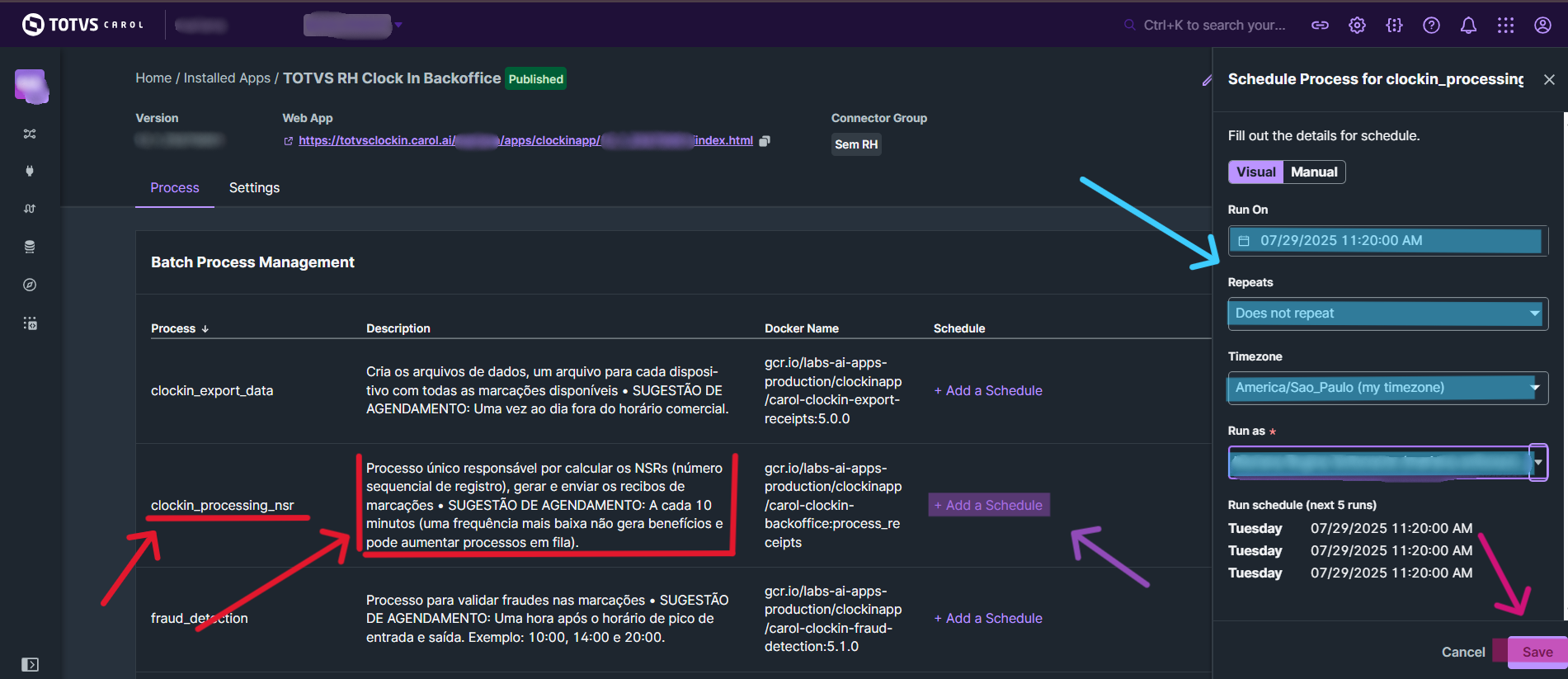Select the fraud_detection process name

click(200, 618)
